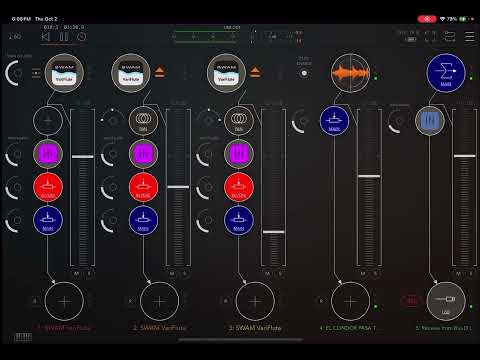The image size is (480, 360).
Task: Tap channel 5 volume fader handle
Action: [x=465, y=156]
